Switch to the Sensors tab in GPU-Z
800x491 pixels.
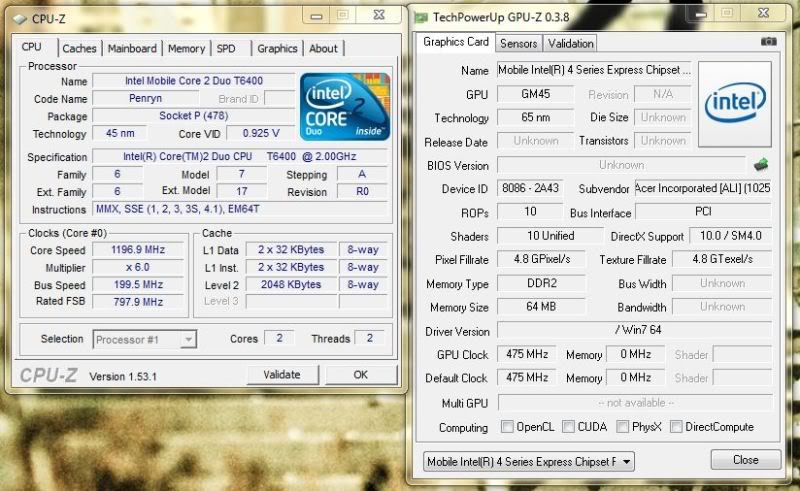point(518,43)
